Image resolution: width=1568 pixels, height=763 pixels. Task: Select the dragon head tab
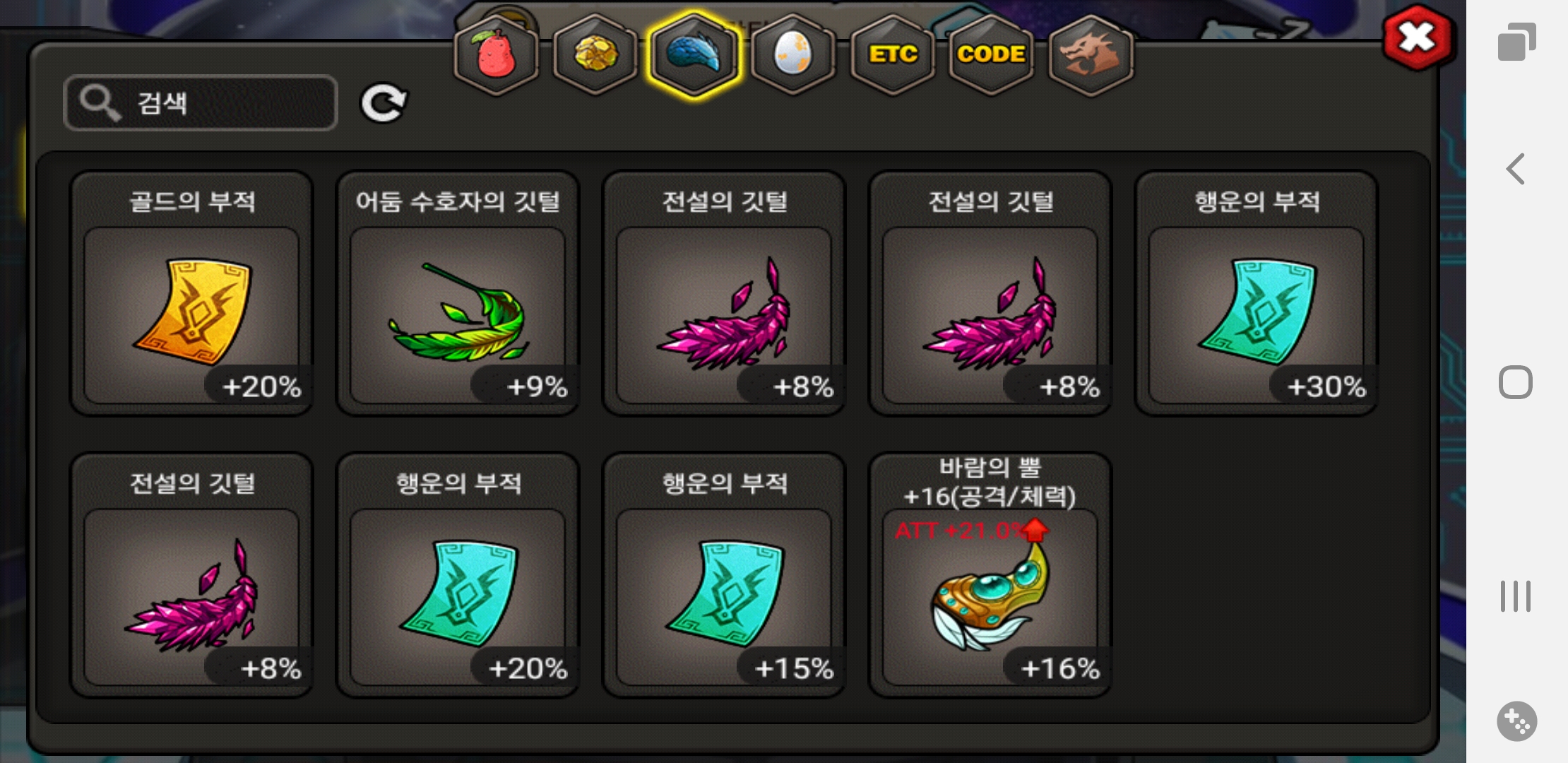(1091, 54)
